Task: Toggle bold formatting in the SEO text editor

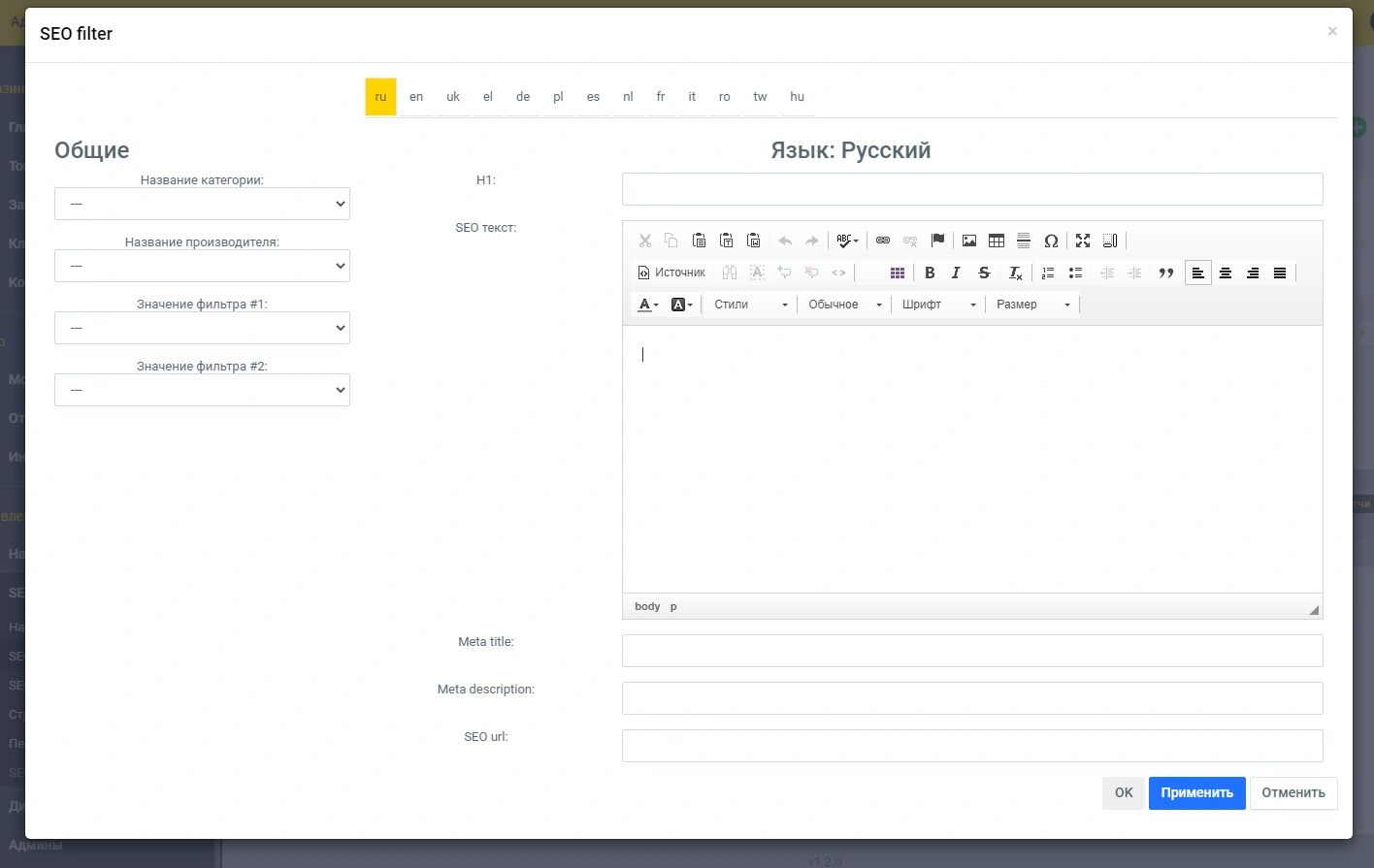Action: [x=930, y=273]
